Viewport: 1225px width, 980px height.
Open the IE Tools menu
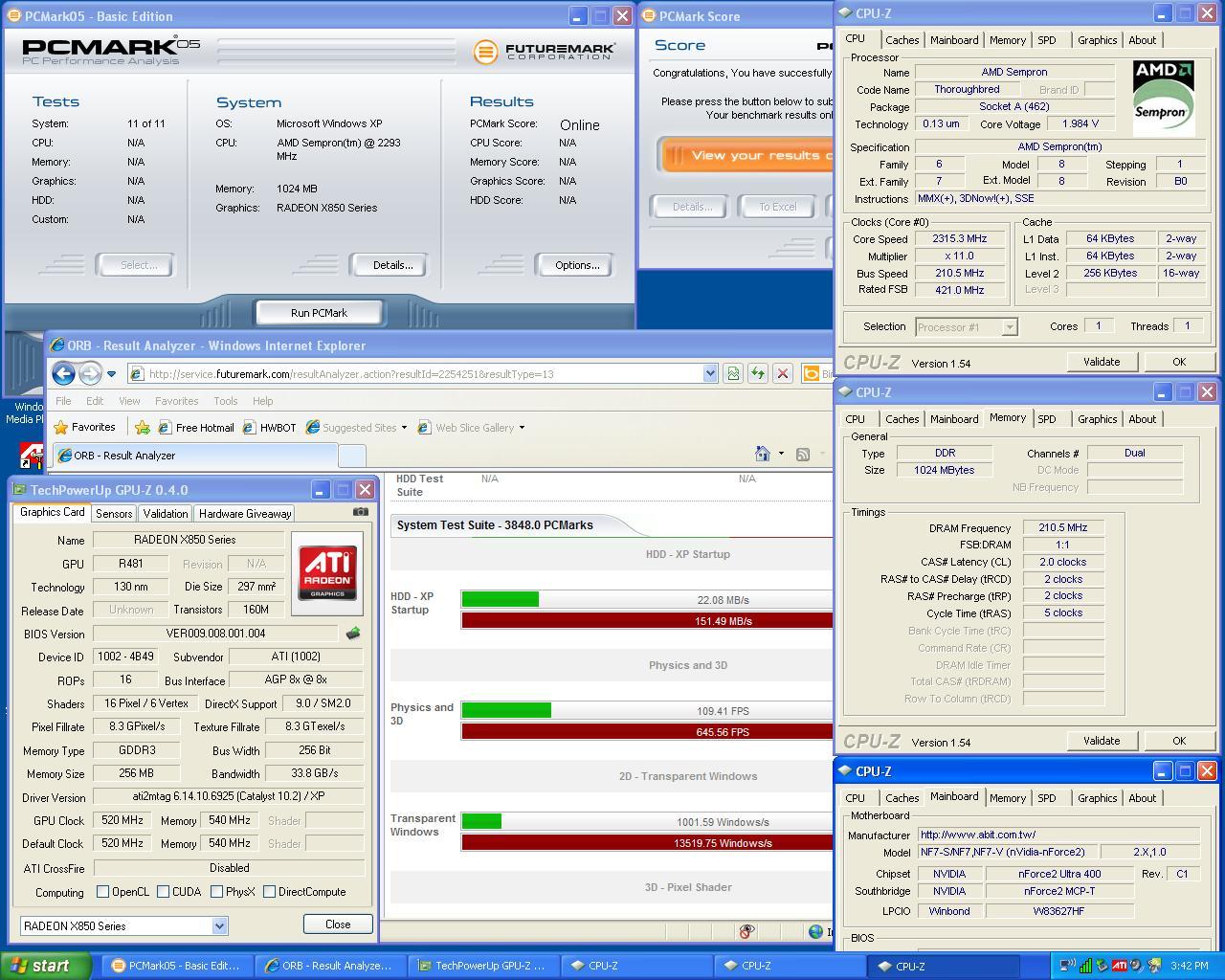click(x=226, y=400)
